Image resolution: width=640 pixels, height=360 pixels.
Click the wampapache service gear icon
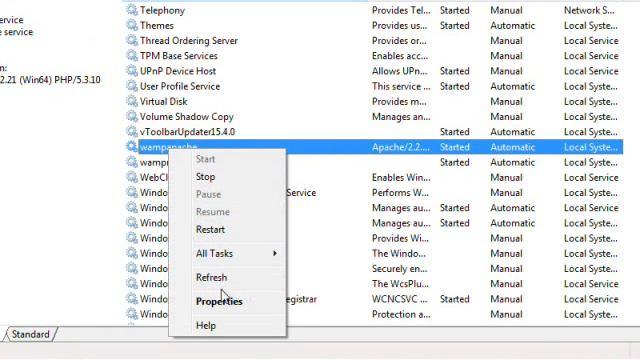click(x=131, y=147)
